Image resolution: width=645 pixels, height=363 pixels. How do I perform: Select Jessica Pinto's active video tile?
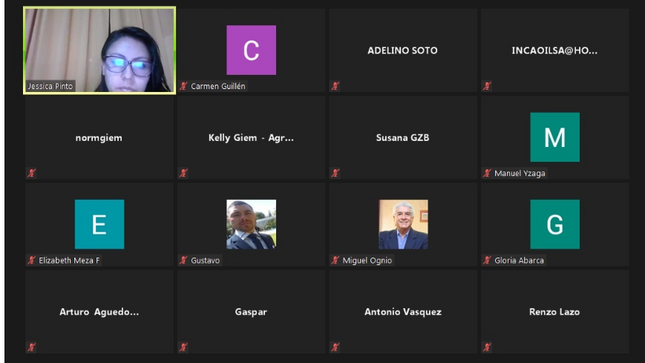[100, 50]
